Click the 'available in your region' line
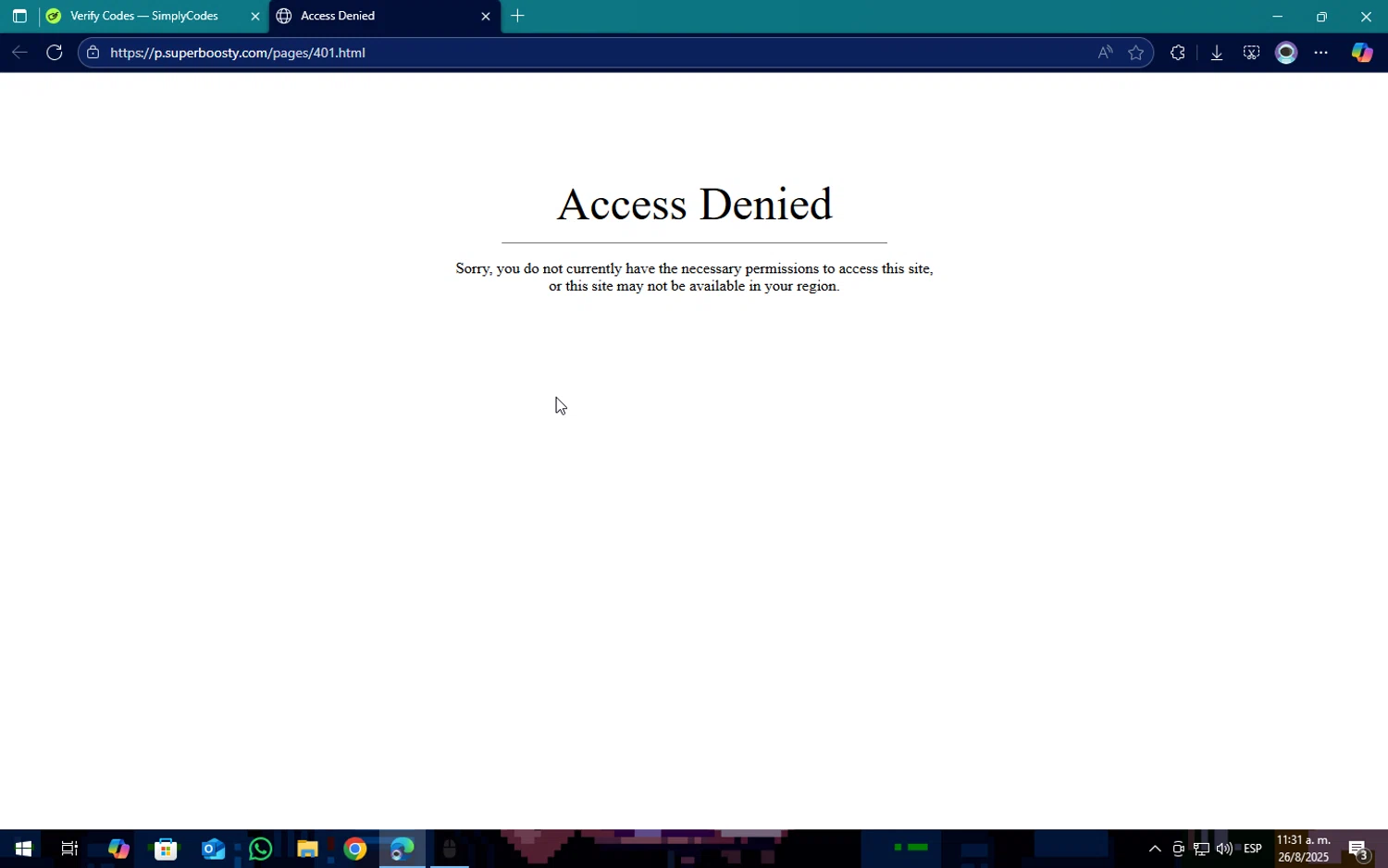 (694, 286)
